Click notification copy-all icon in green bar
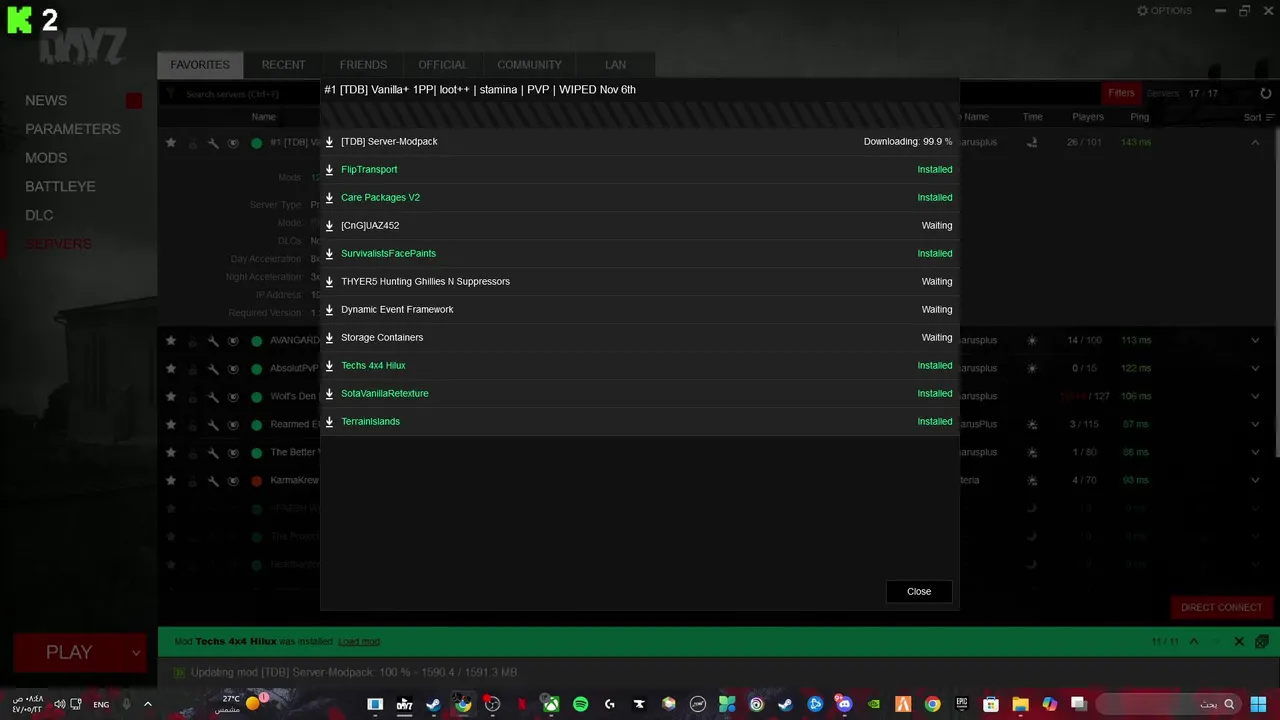1280x720 pixels. click(x=1262, y=642)
